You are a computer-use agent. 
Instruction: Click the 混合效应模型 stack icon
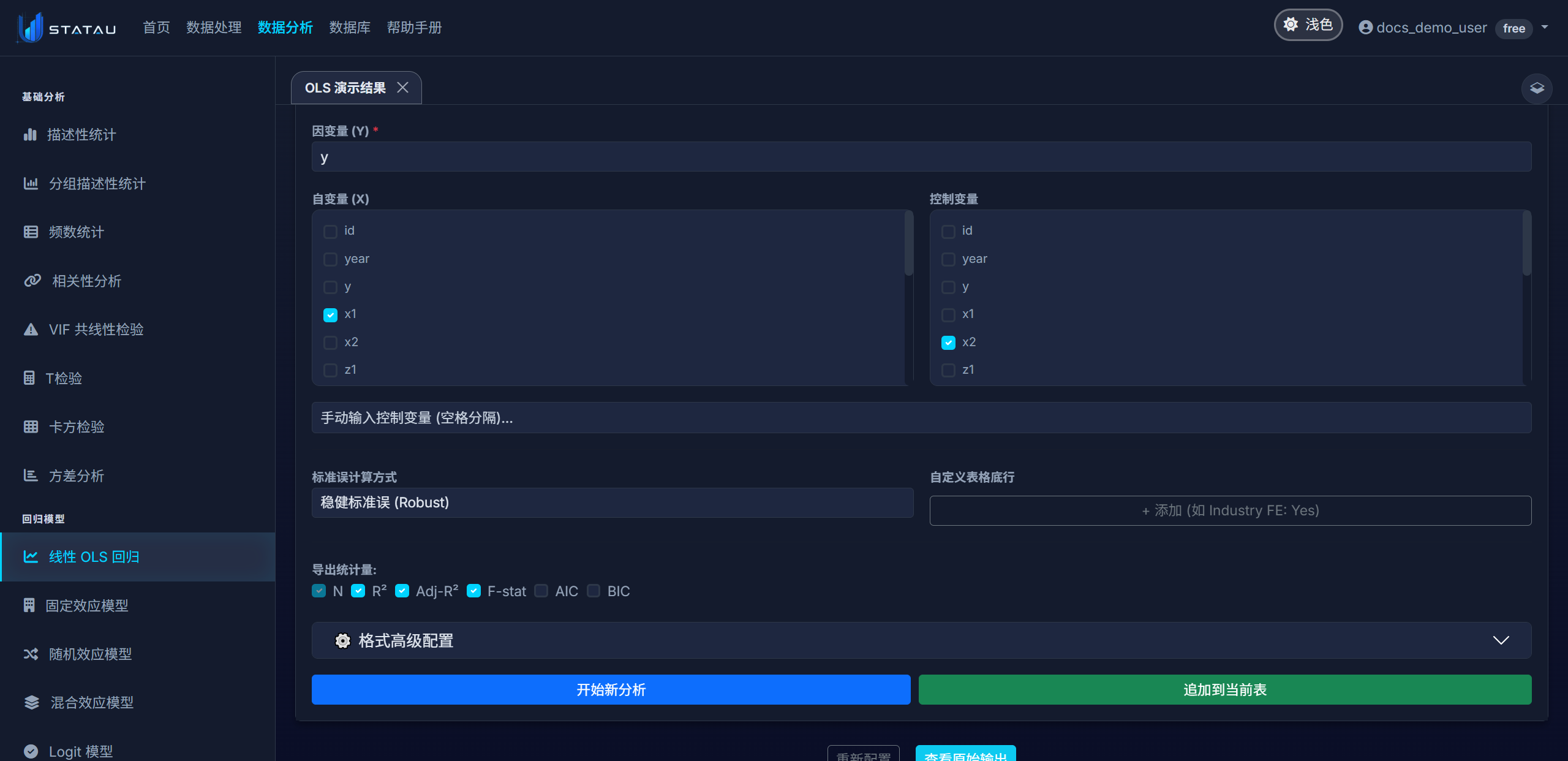(31, 702)
